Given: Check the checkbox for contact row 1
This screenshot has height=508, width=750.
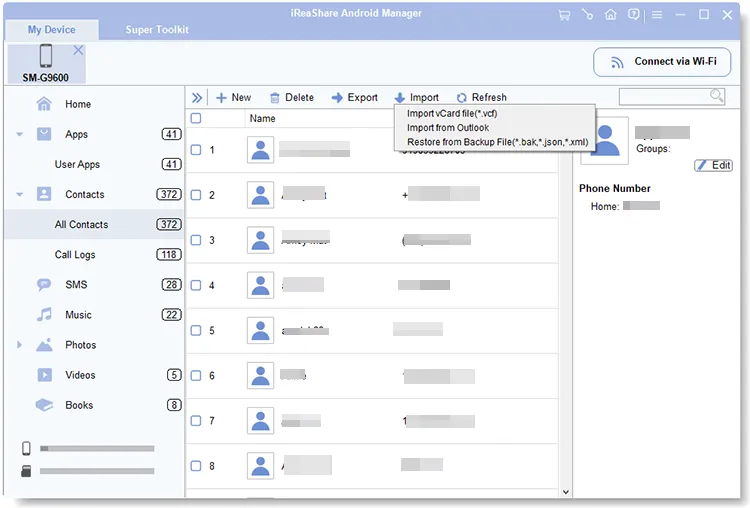Looking at the screenshot, I should (x=196, y=150).
